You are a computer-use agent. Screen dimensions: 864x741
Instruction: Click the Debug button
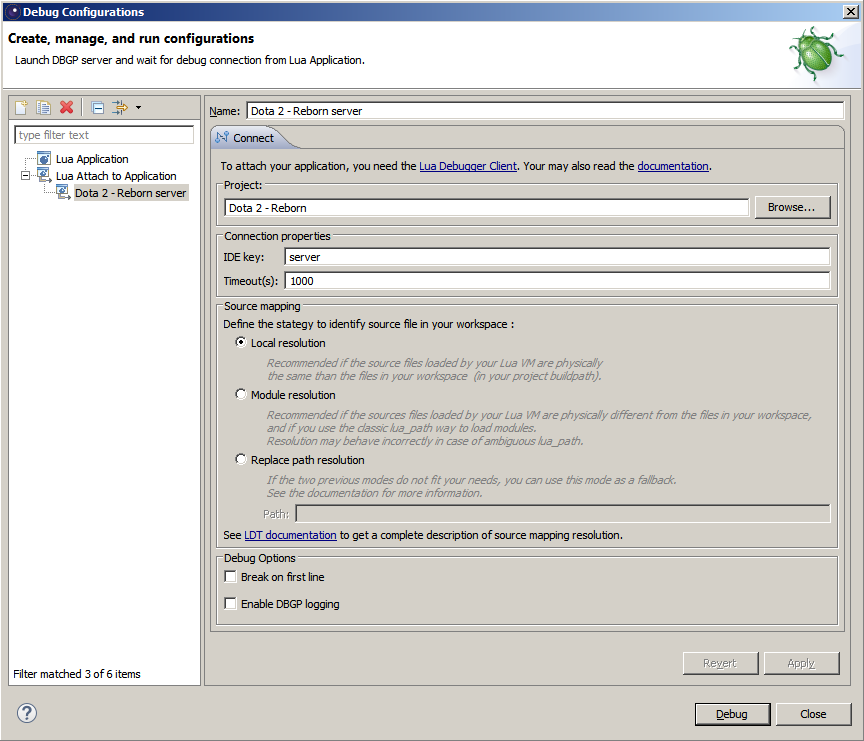732,714
